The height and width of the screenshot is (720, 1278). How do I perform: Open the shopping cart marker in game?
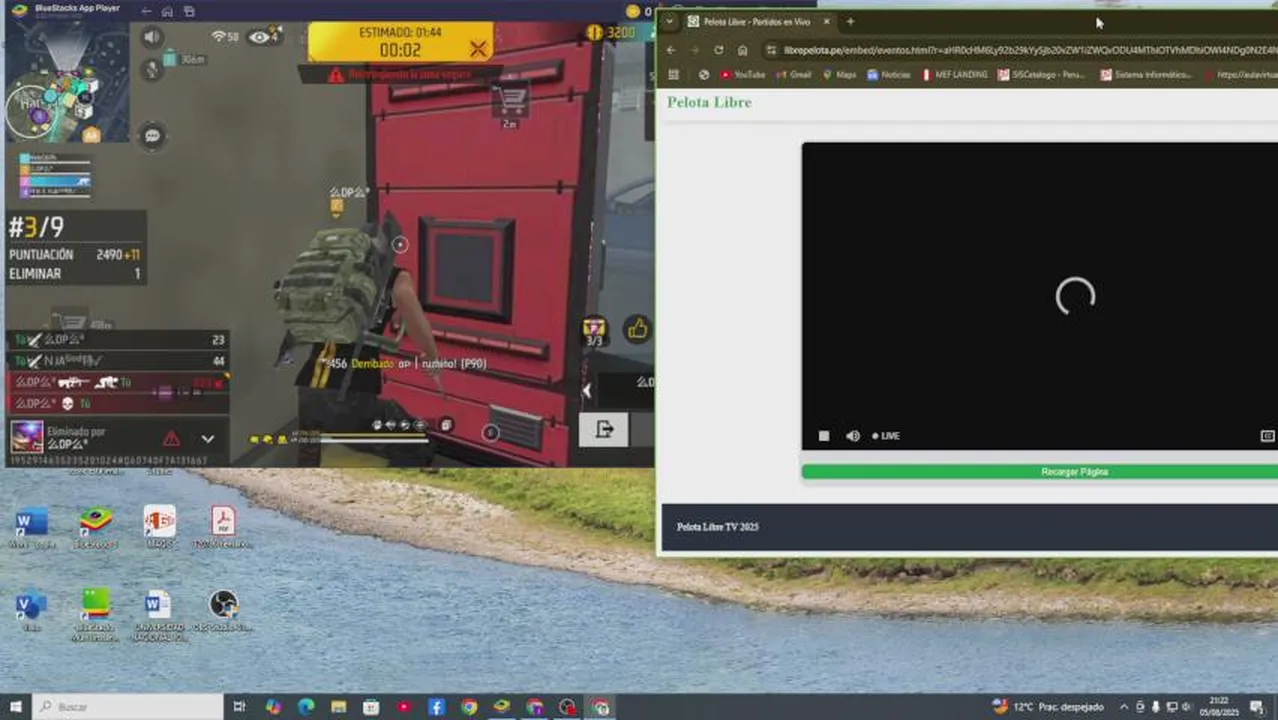[511, 100]
